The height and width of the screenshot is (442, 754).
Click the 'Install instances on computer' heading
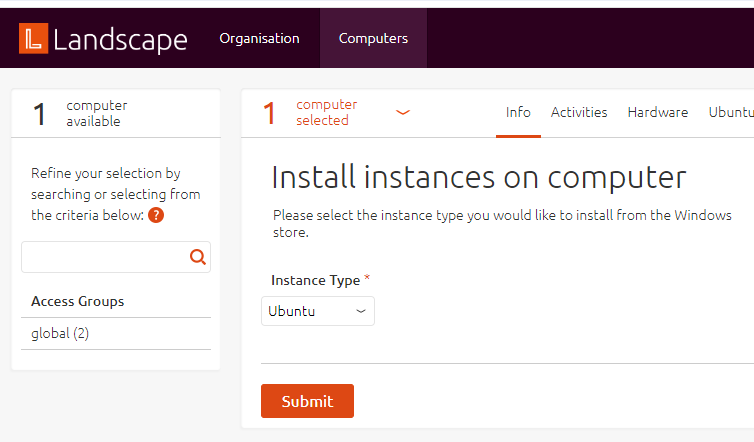point(478,177)
